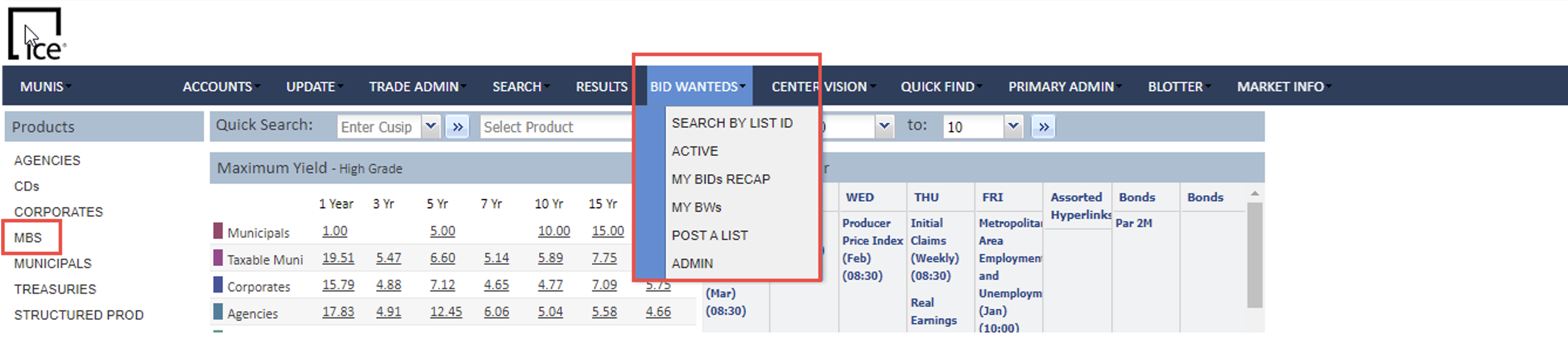Screen dimensions: 1568x339
Task: Open the PRIMARY ADMIN menu
Action: pyautogui.click(x=1065, y=87)
